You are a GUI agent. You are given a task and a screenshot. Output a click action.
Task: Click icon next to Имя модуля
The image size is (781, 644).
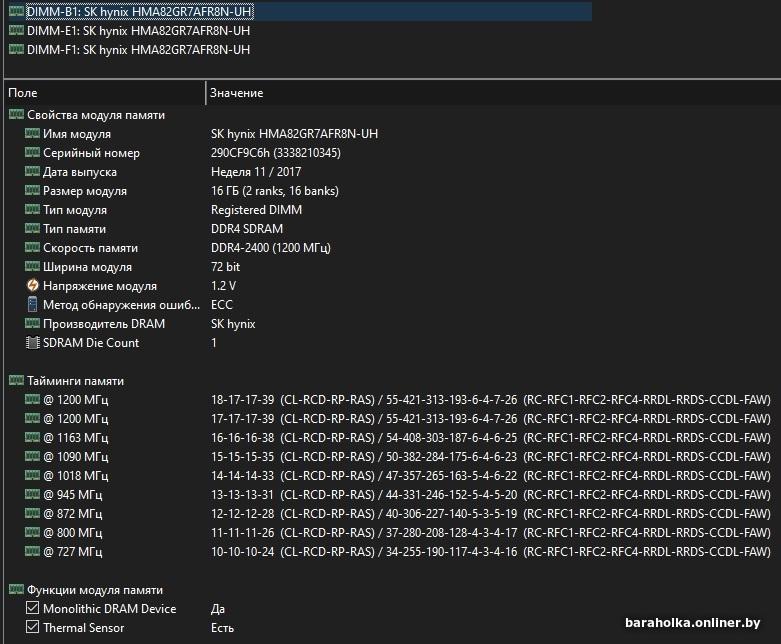(32, 133)
